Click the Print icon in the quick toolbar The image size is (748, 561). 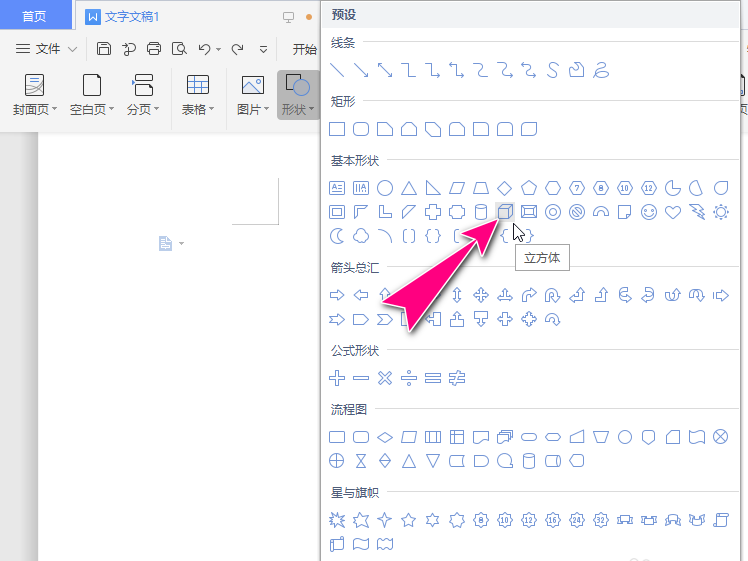pyautogui.click(x=154, y=49)
